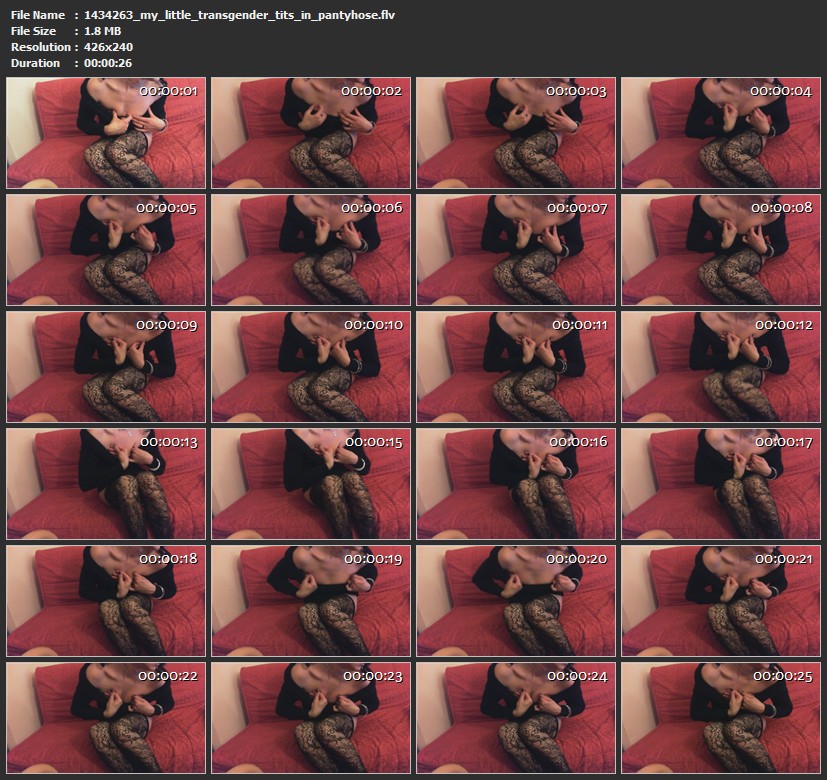Select the thumbnail at 00:00:08
This screenshot has height=780, width=827.
pyautogui.click(x=720, y=249)
